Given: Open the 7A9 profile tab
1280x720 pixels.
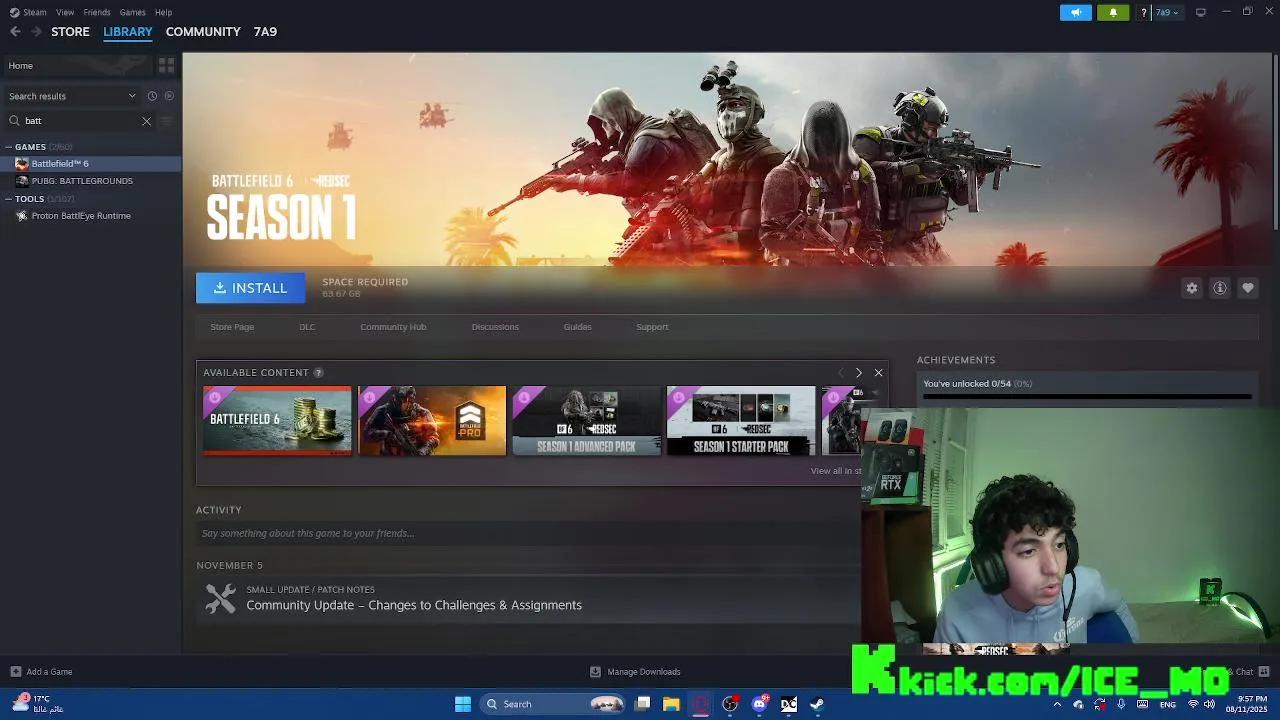Looking at the screenshot, I should pos(265,32).
